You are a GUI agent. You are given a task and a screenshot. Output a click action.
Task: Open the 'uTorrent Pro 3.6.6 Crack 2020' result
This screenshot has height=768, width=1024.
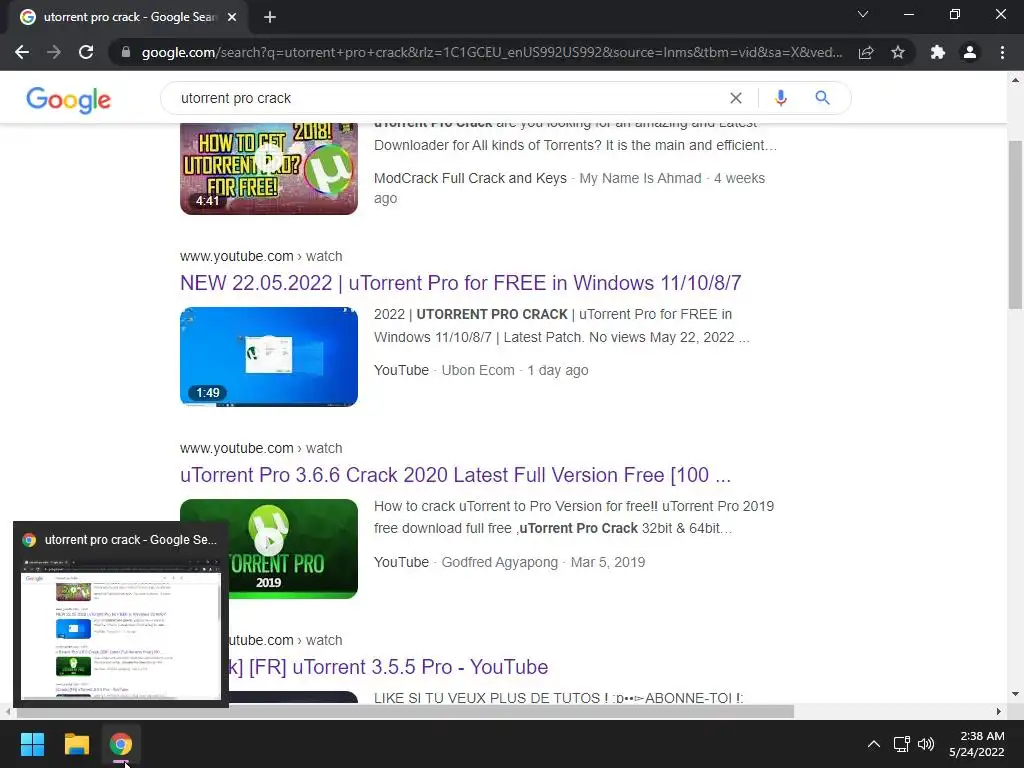[455, 475]
